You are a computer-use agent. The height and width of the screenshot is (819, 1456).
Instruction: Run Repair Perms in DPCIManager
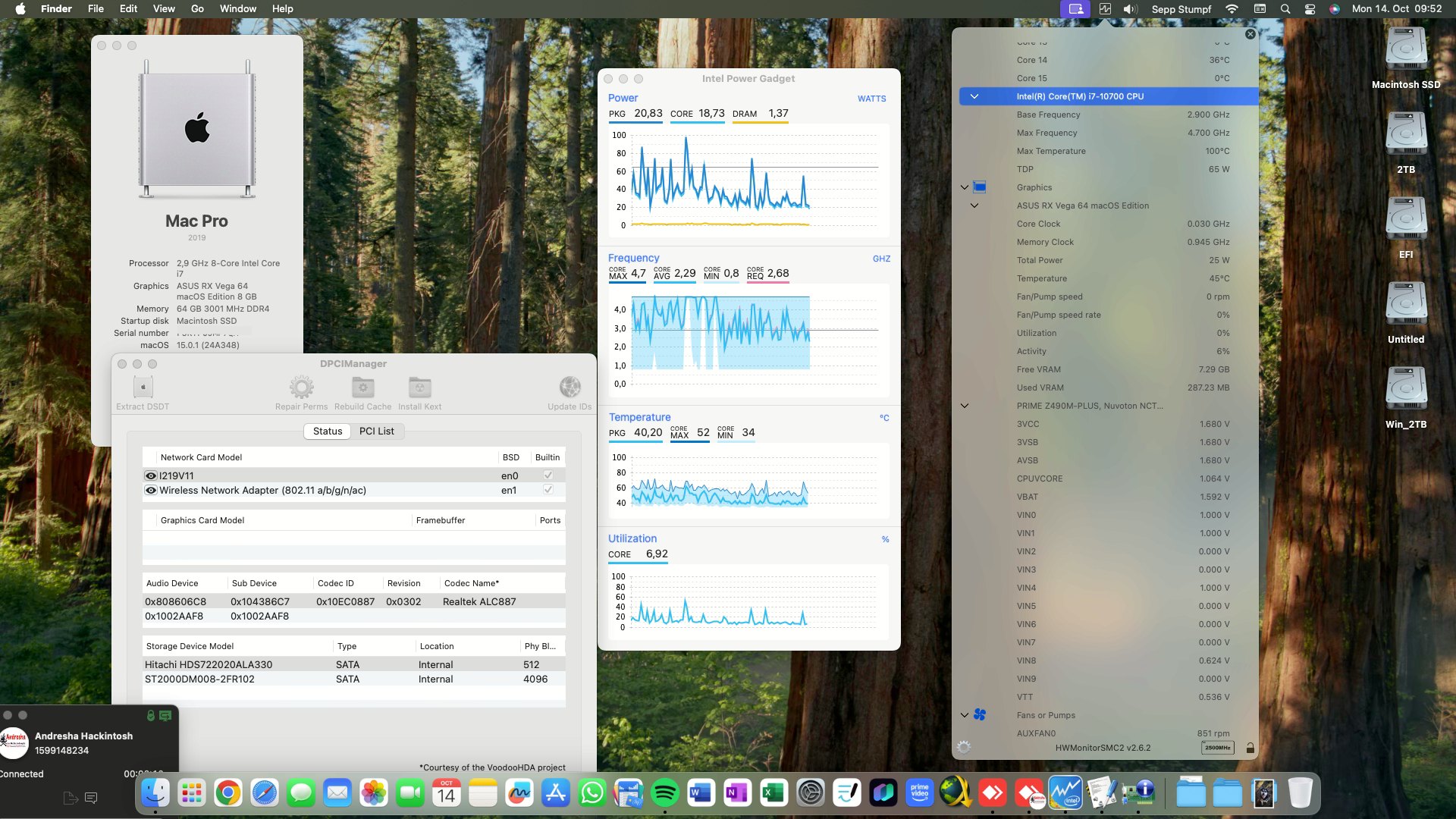[302, 387]
